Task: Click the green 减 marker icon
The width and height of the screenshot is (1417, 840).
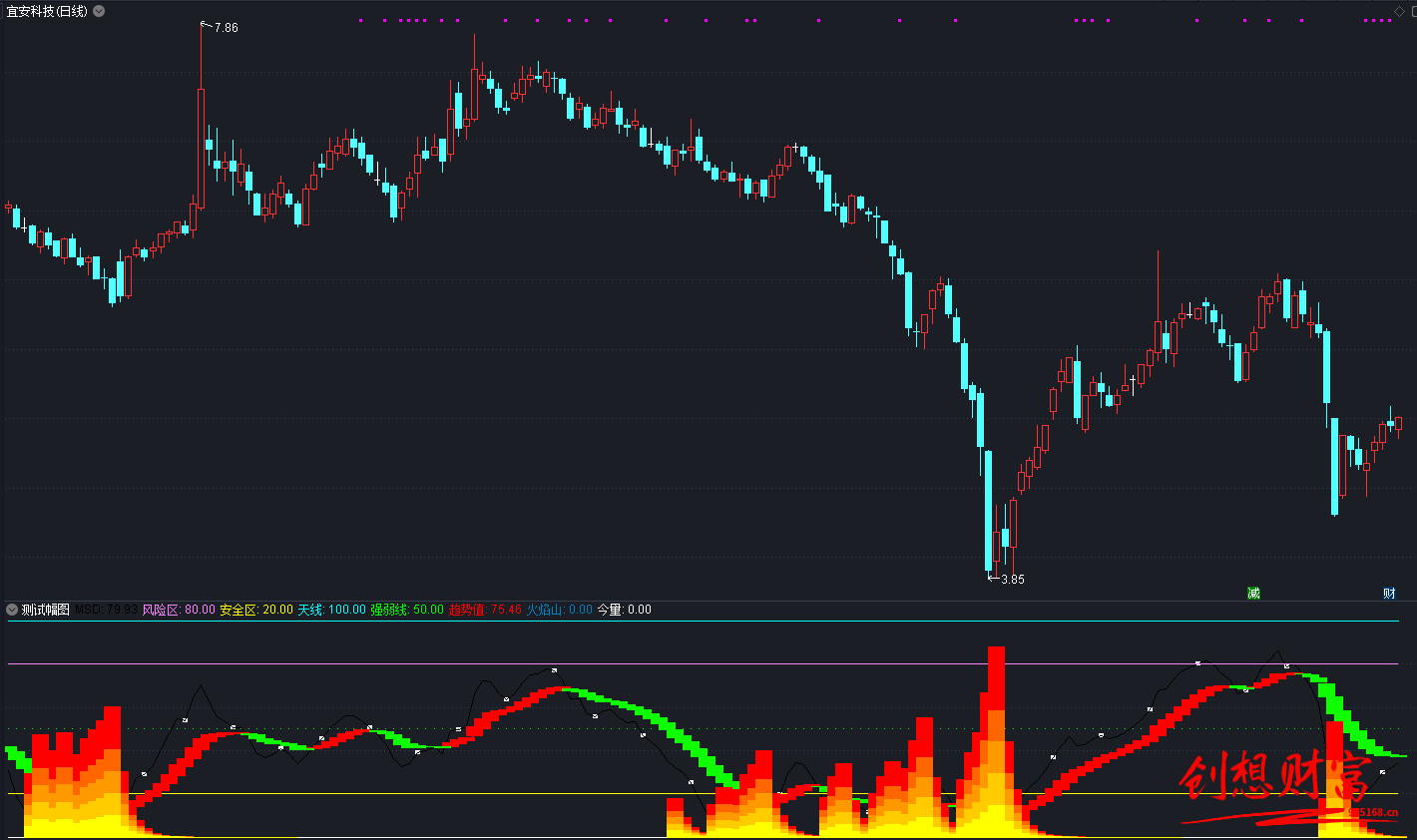Action: click(x=1253, y=594)
